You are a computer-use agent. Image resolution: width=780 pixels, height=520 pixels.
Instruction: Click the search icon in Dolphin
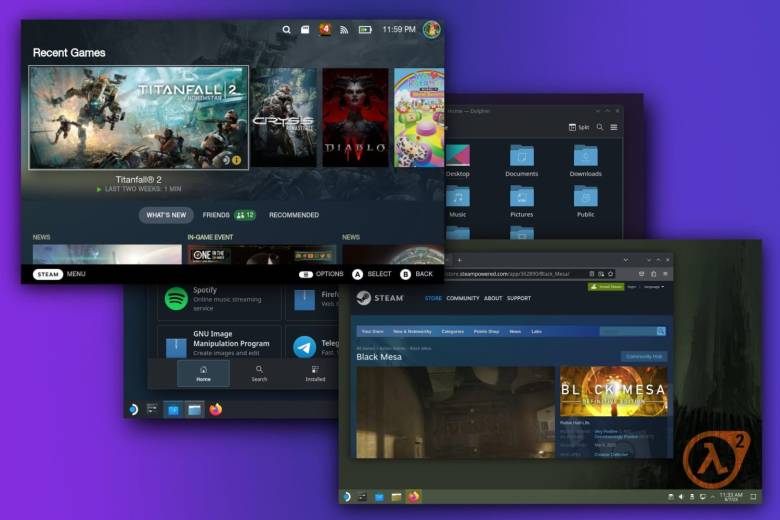600,127
